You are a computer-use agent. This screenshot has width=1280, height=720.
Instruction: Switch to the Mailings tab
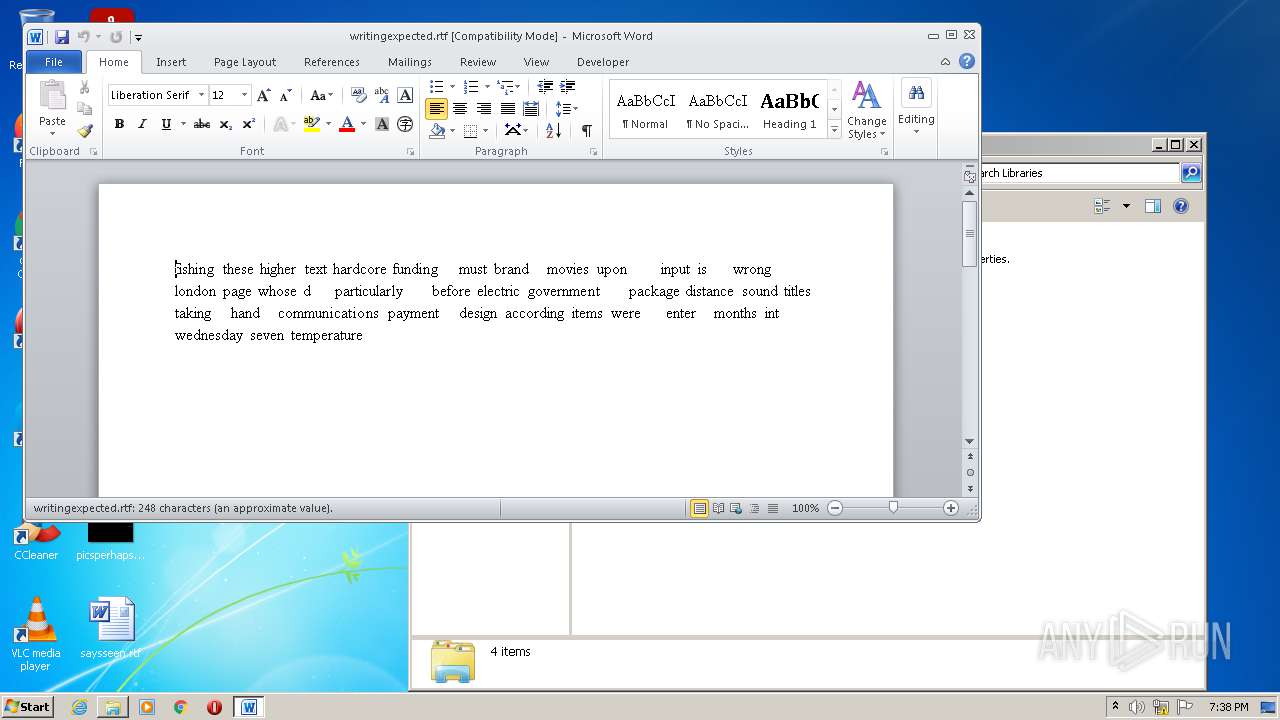(x=410, y=62)
